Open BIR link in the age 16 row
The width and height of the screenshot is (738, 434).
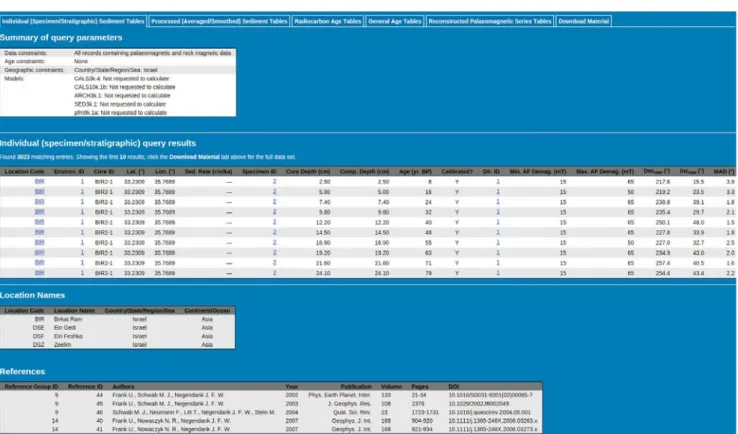tap(40, 192)
